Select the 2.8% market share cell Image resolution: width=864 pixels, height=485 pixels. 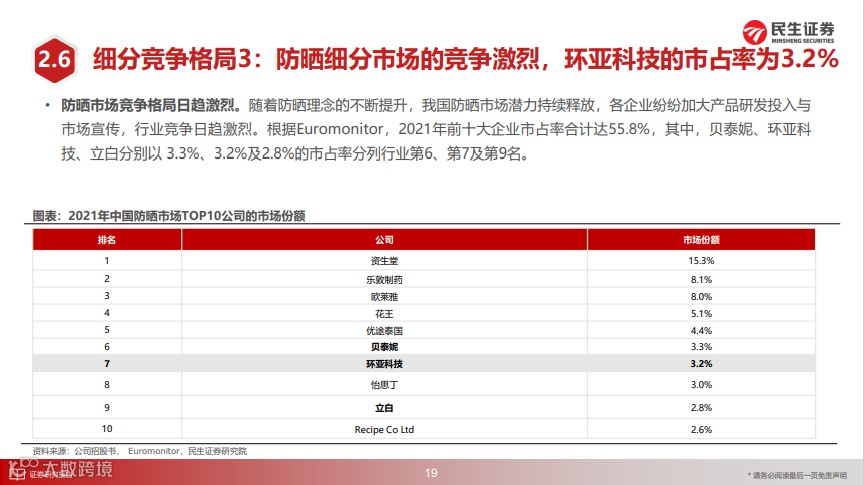click(701, 408)
